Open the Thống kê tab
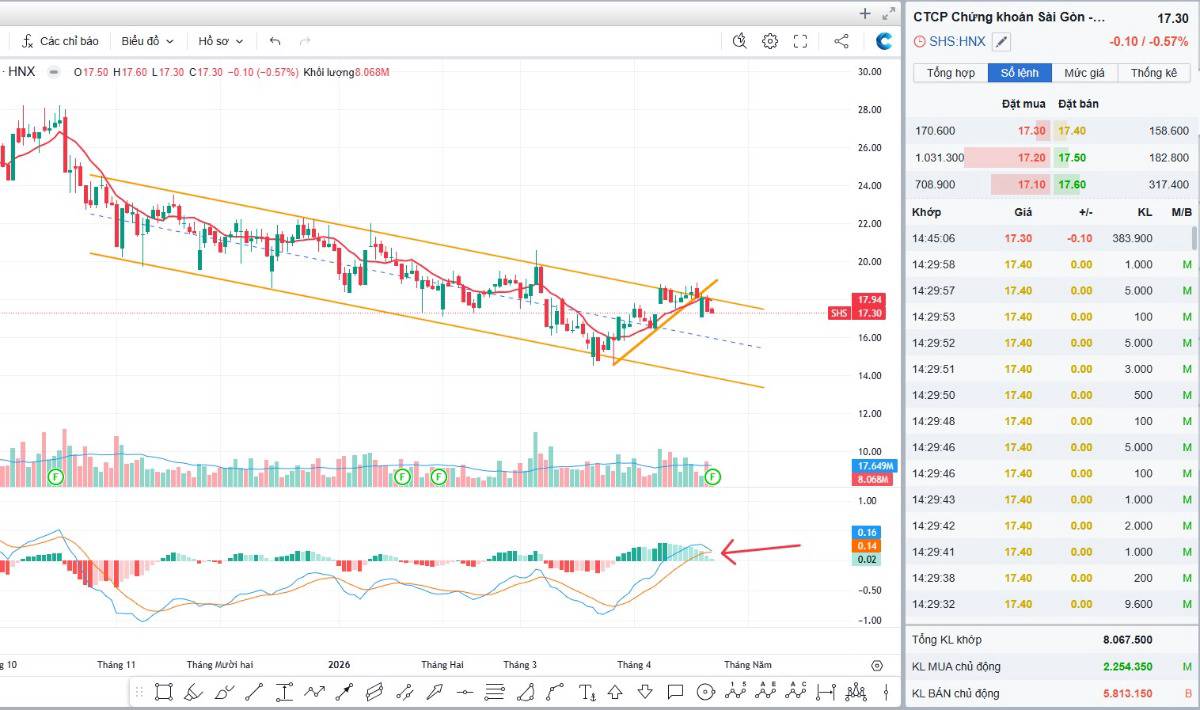 (x=1153, y=73)
